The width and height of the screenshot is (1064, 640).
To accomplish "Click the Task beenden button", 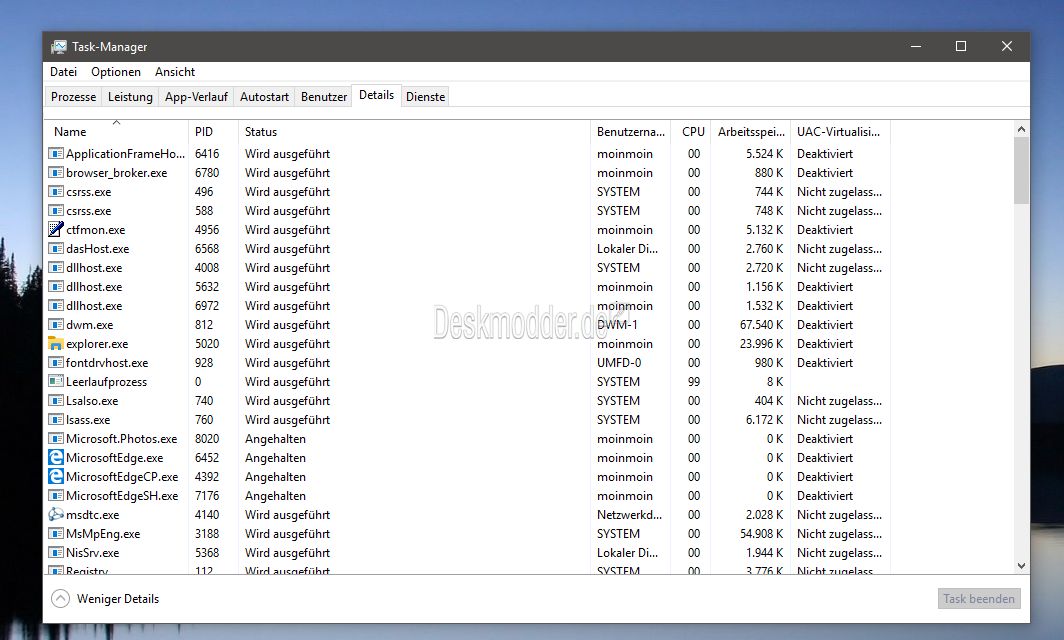I will click(978, 599).
